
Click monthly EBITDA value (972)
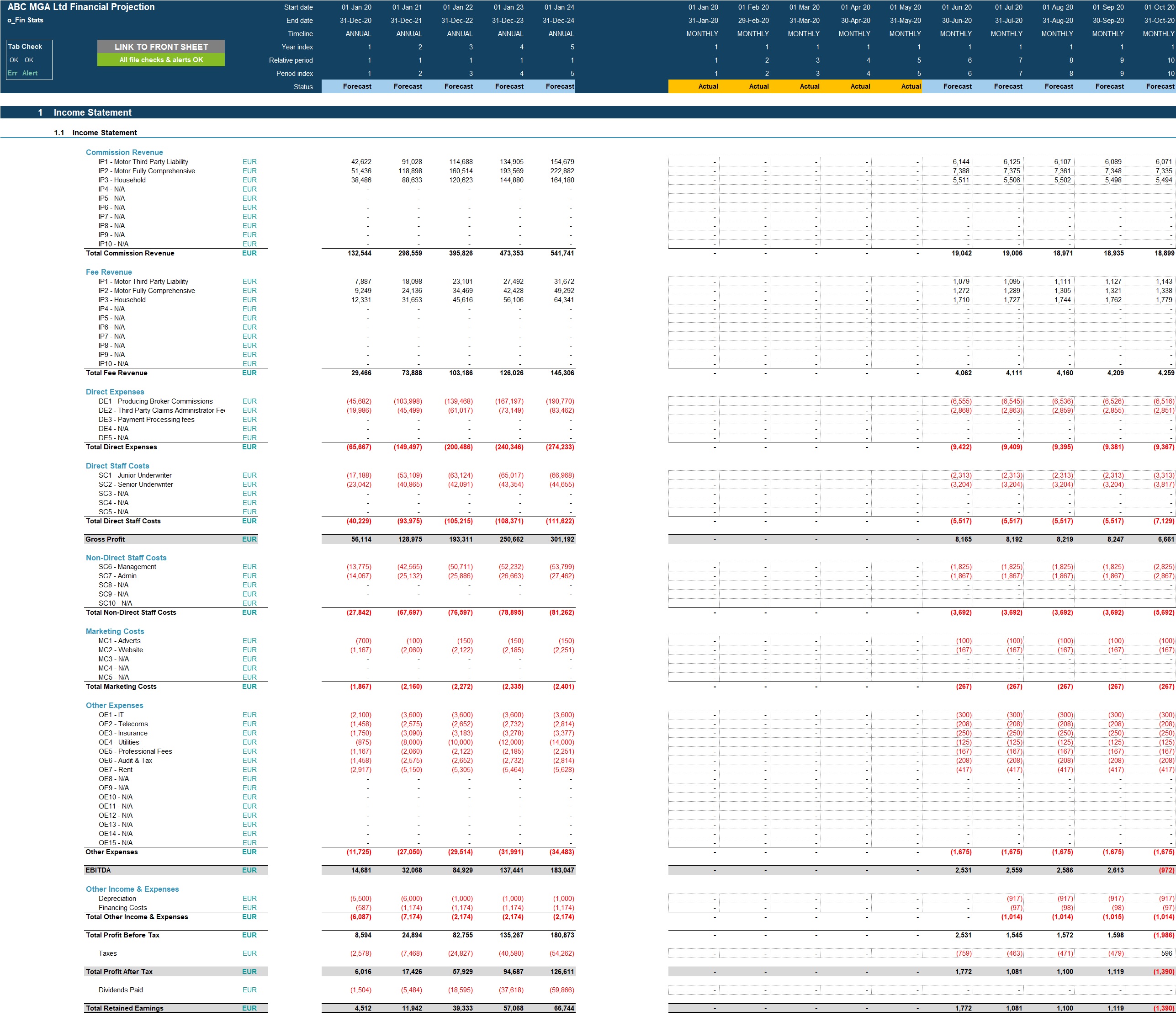pos(1166,870)
